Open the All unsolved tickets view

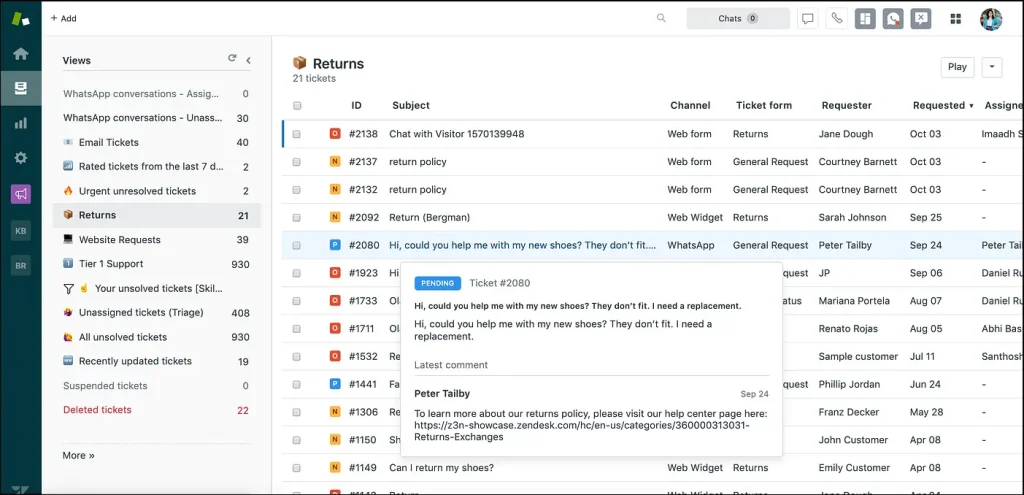coord(156,337)
